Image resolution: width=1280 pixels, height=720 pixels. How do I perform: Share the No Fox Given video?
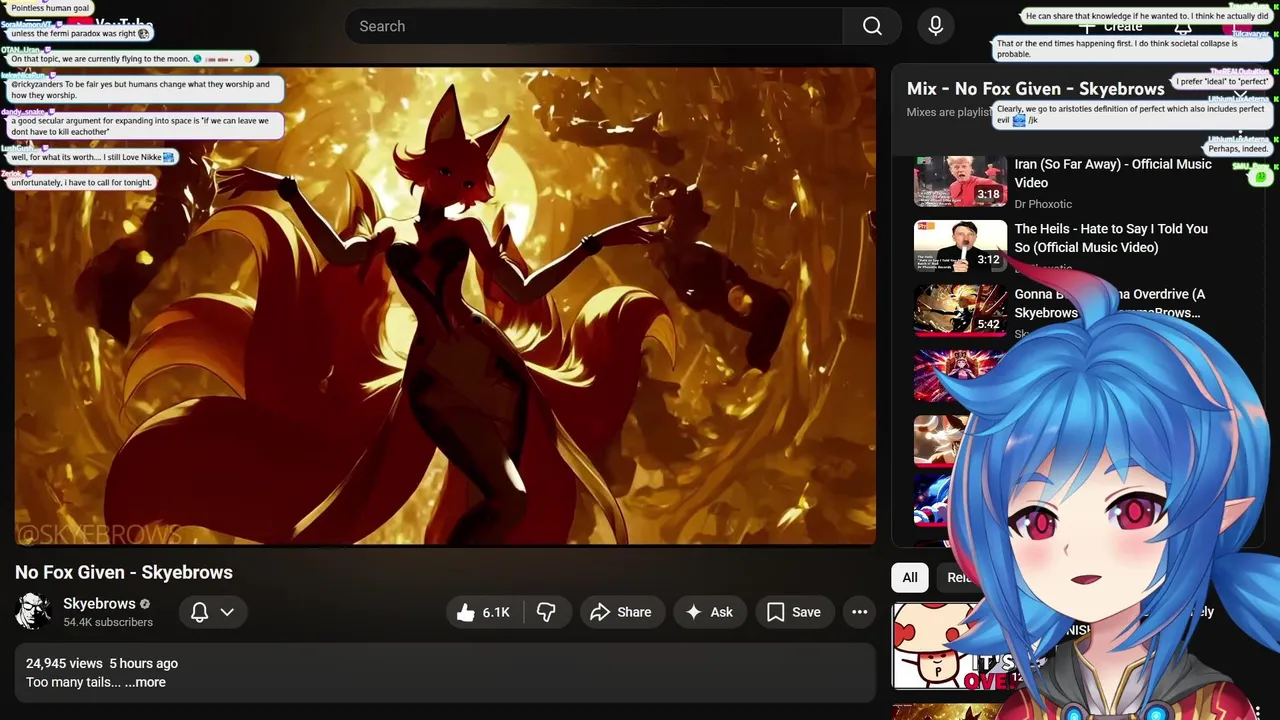621,612
